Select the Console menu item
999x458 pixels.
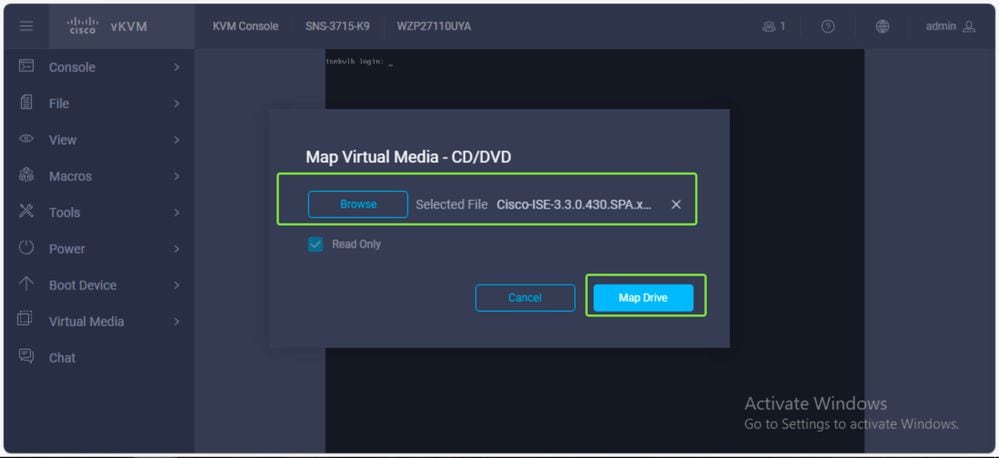[x=99, y=68]
